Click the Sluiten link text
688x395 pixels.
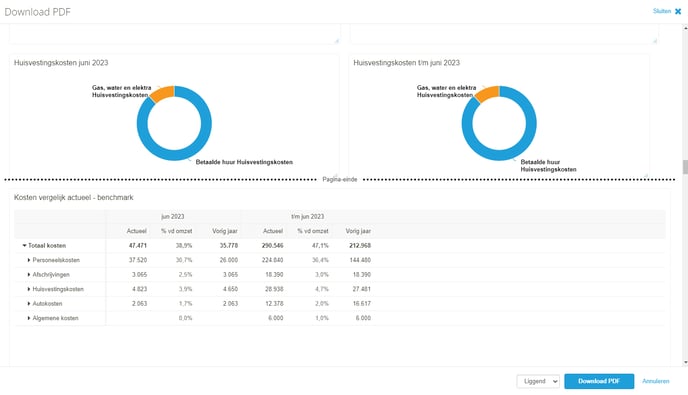[x=662, y=11]
